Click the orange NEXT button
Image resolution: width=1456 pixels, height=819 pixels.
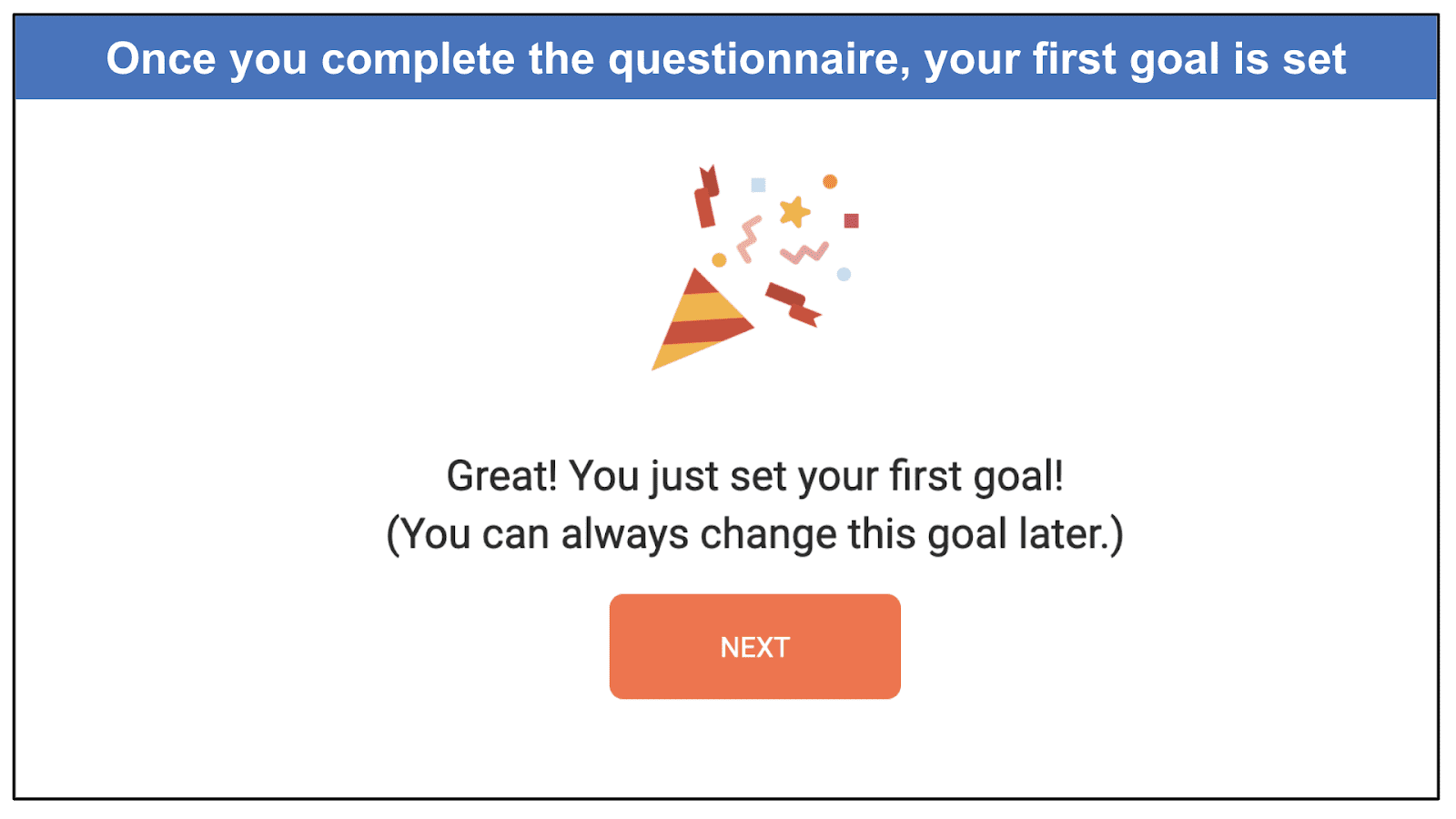(x=754, y=646)
